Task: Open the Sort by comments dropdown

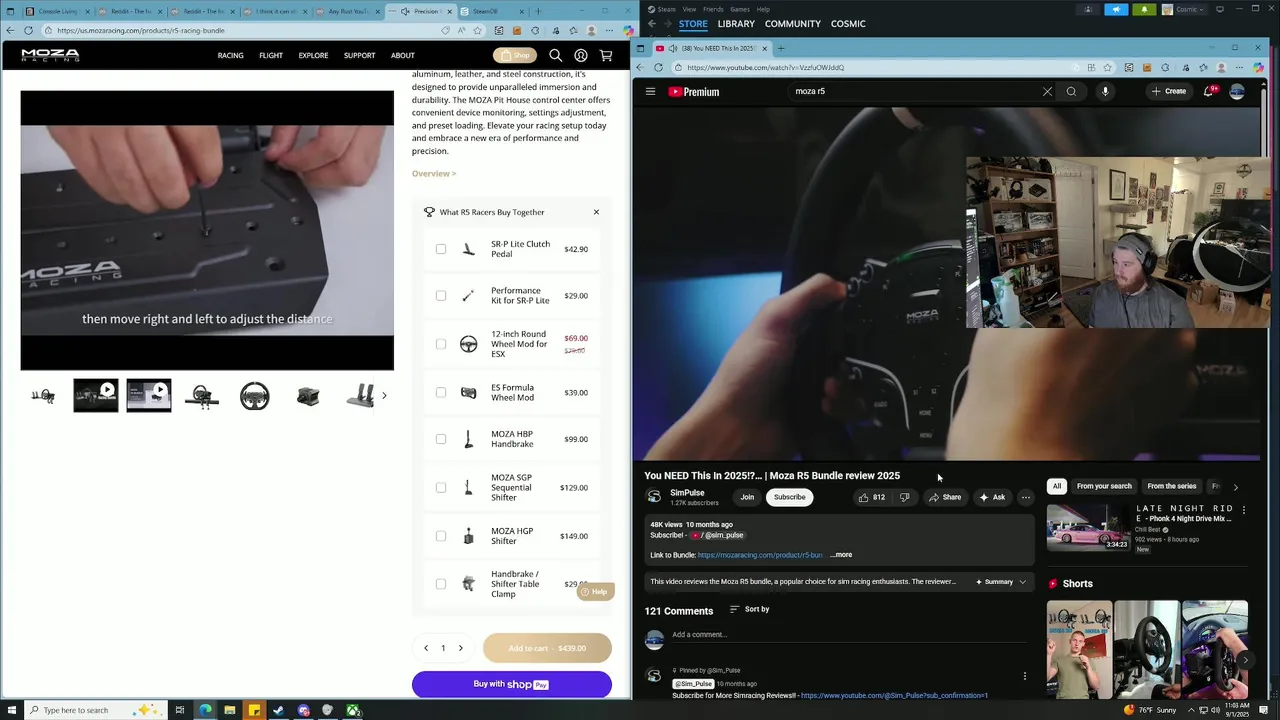Action: point(749,609)
